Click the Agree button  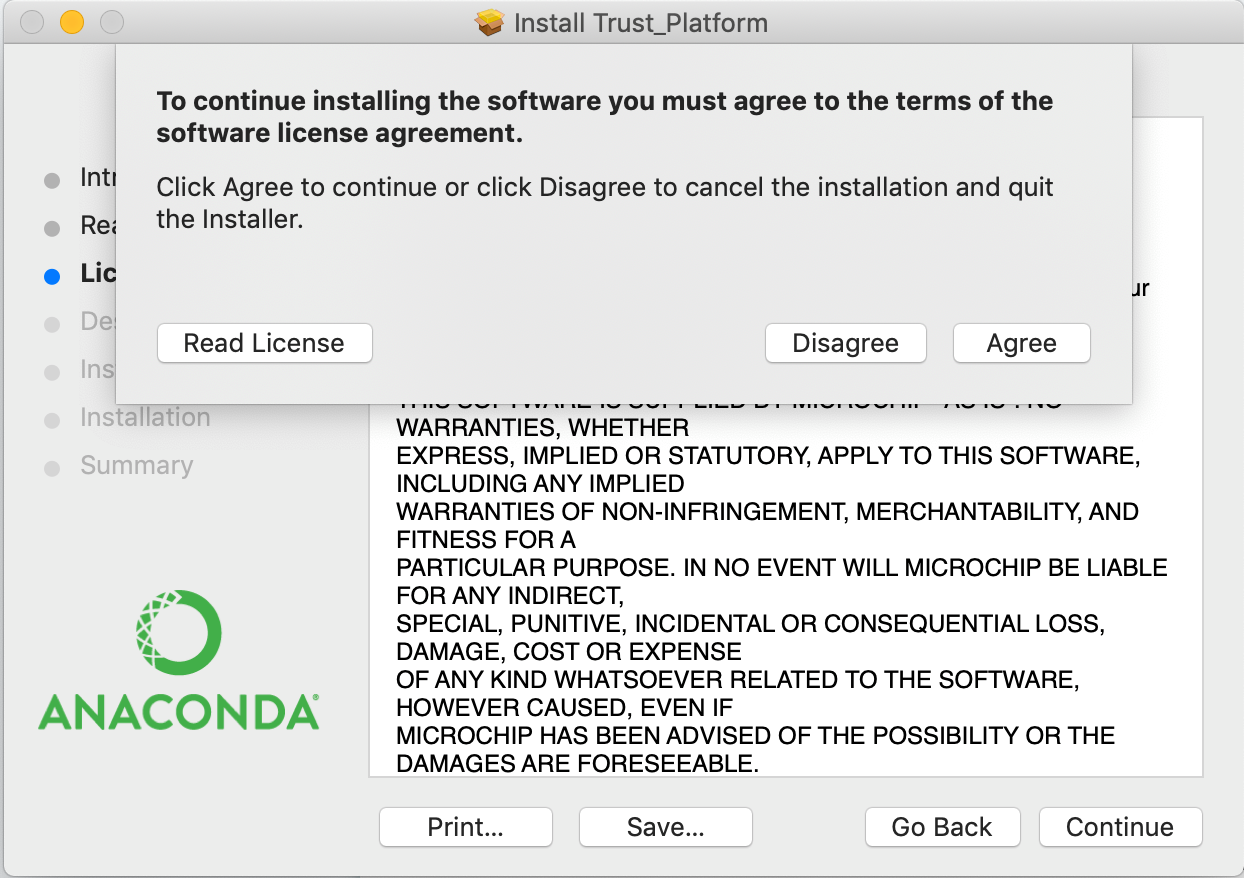point(1021,343)
